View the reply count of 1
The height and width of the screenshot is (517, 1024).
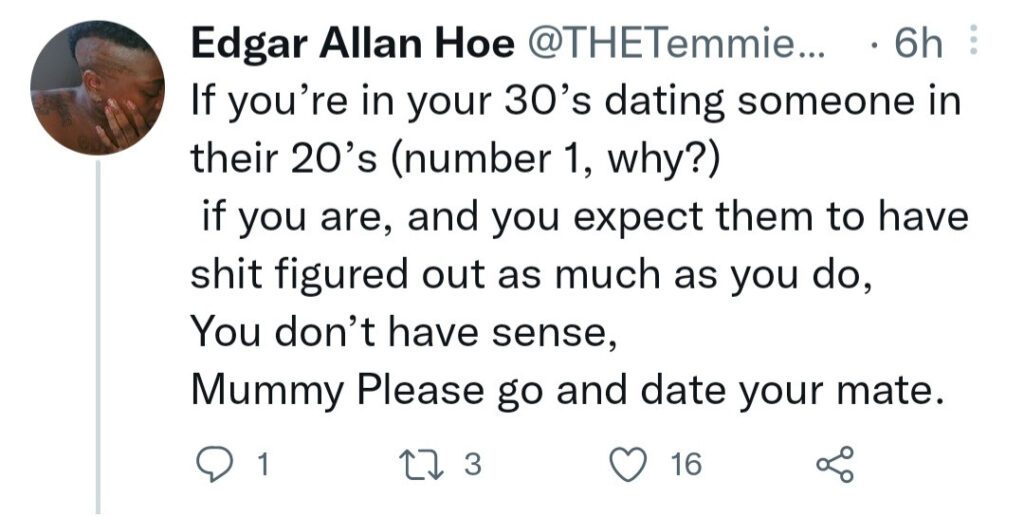tap(262, 464)
